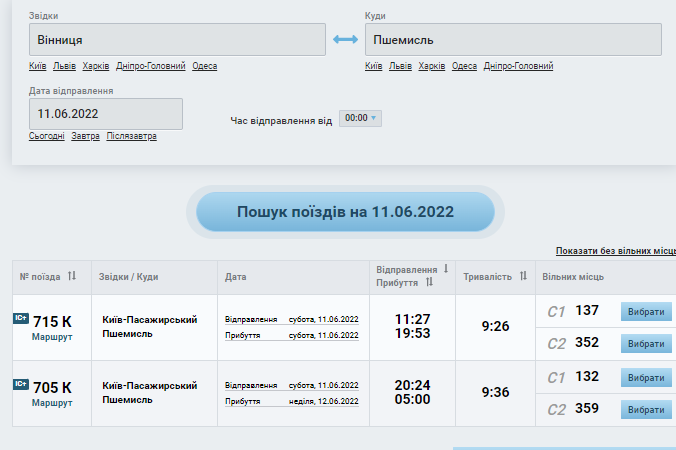Click the Вінниця origin station field
The image size is (676, 450).
pos(178,40)
